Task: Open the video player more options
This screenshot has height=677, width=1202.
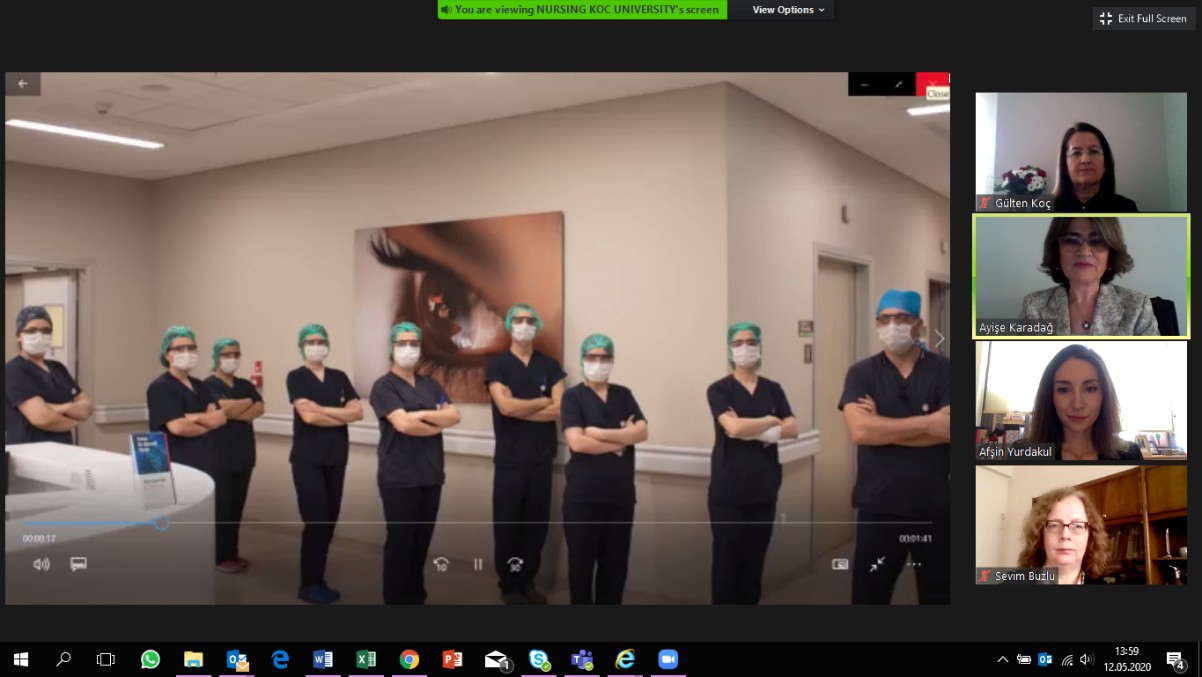Action: coord(914,564)
